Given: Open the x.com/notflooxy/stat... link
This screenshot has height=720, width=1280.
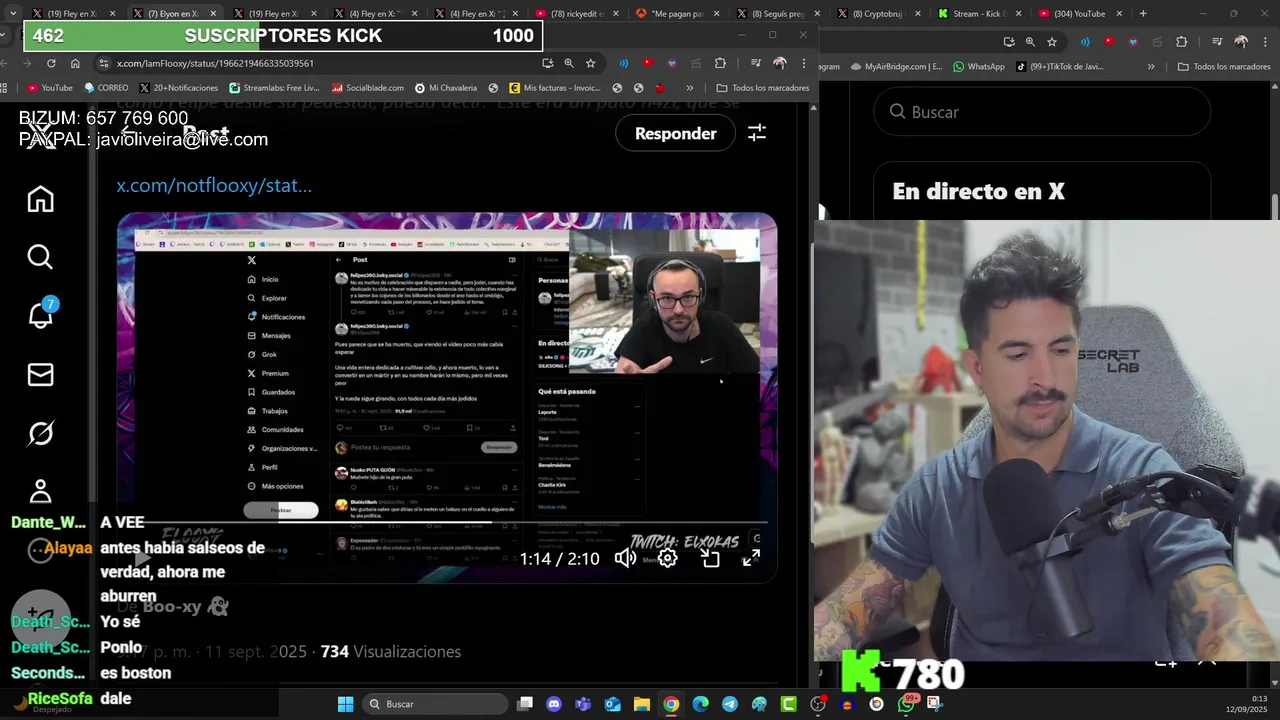Looking at the screenshot, I should (214, 185).
